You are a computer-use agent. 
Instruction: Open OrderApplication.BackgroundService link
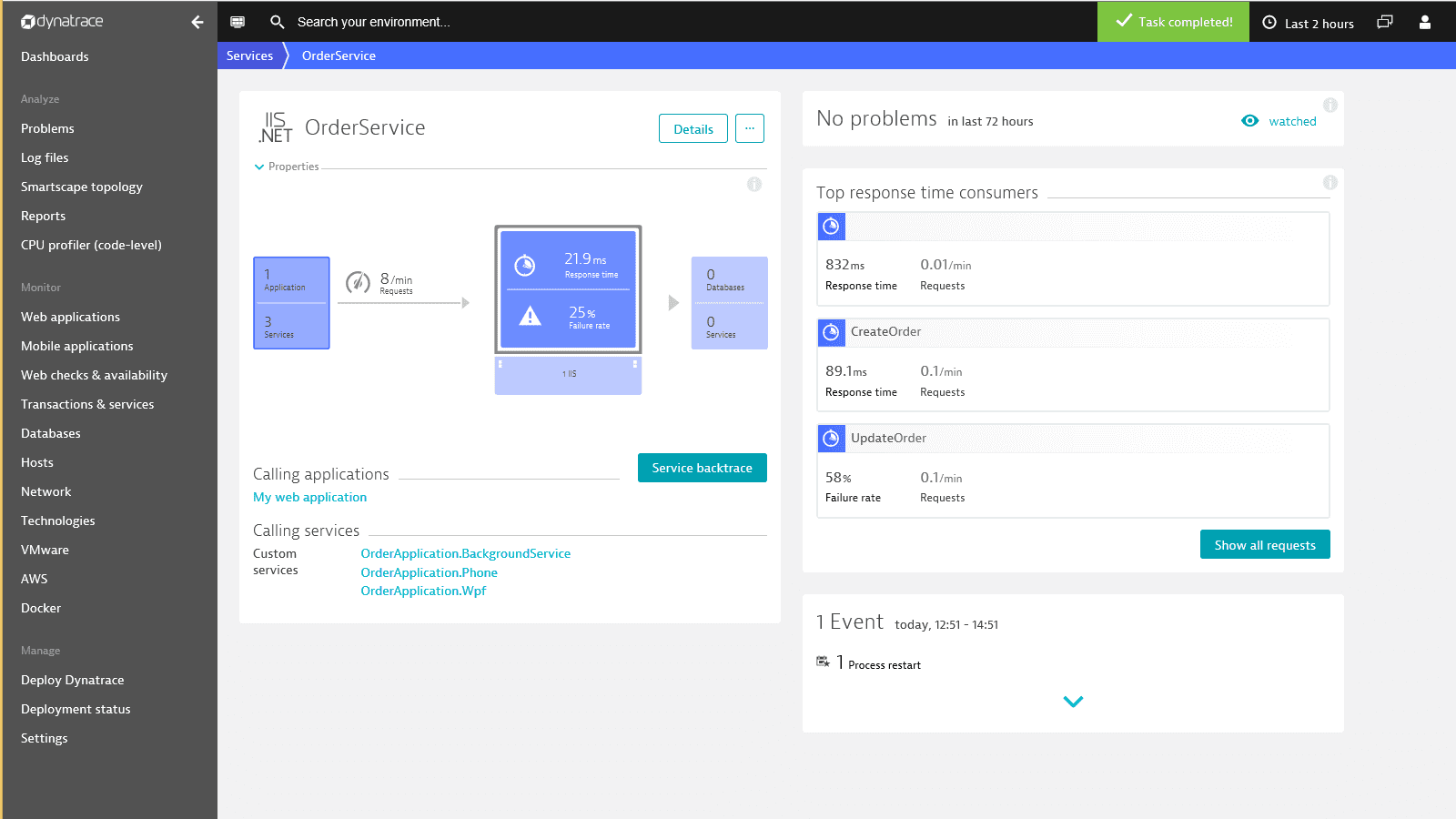click(465, 553)
